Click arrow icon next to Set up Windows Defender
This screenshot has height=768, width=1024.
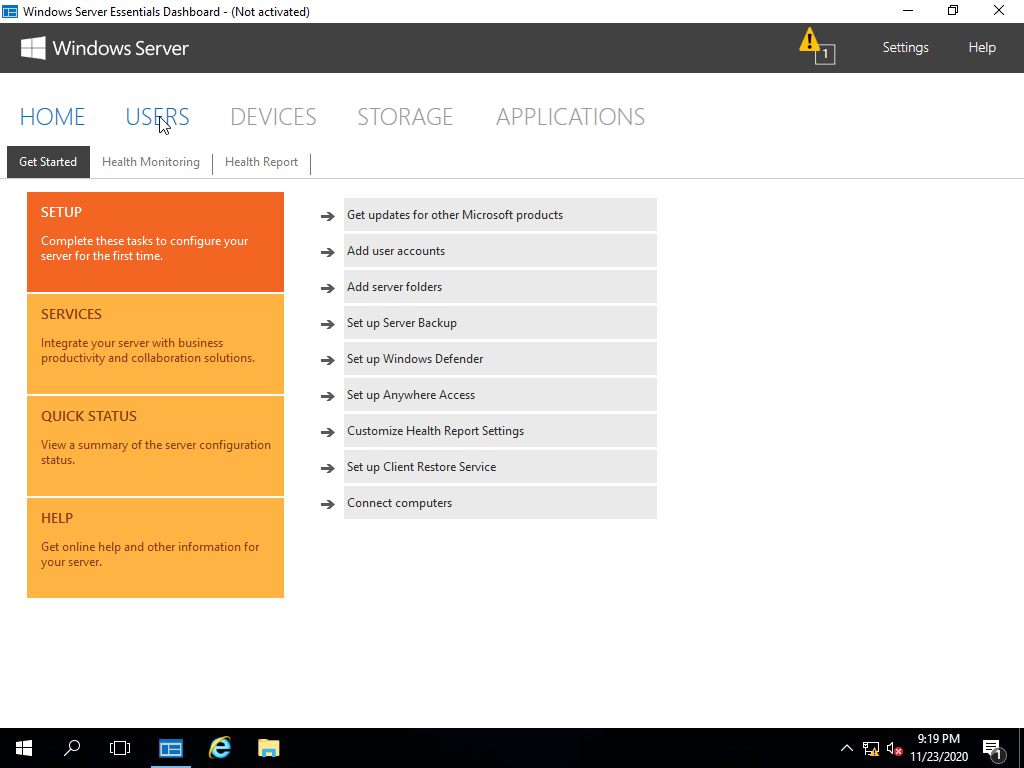[328, 360]
